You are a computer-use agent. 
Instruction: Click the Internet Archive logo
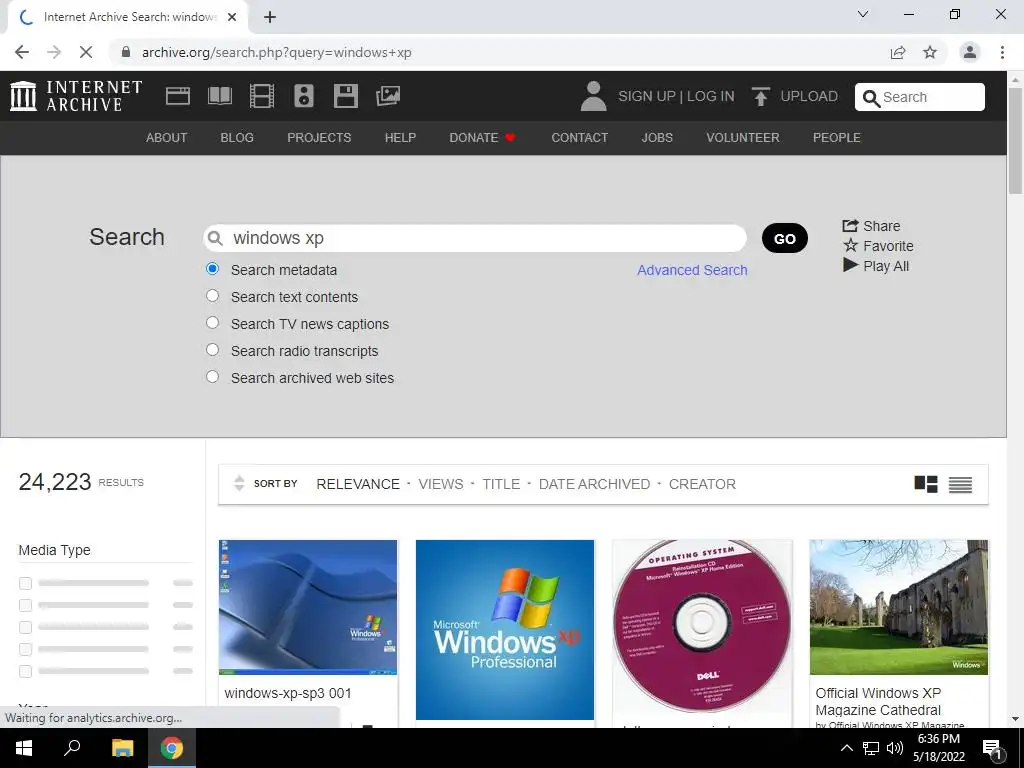pos(76,96)
